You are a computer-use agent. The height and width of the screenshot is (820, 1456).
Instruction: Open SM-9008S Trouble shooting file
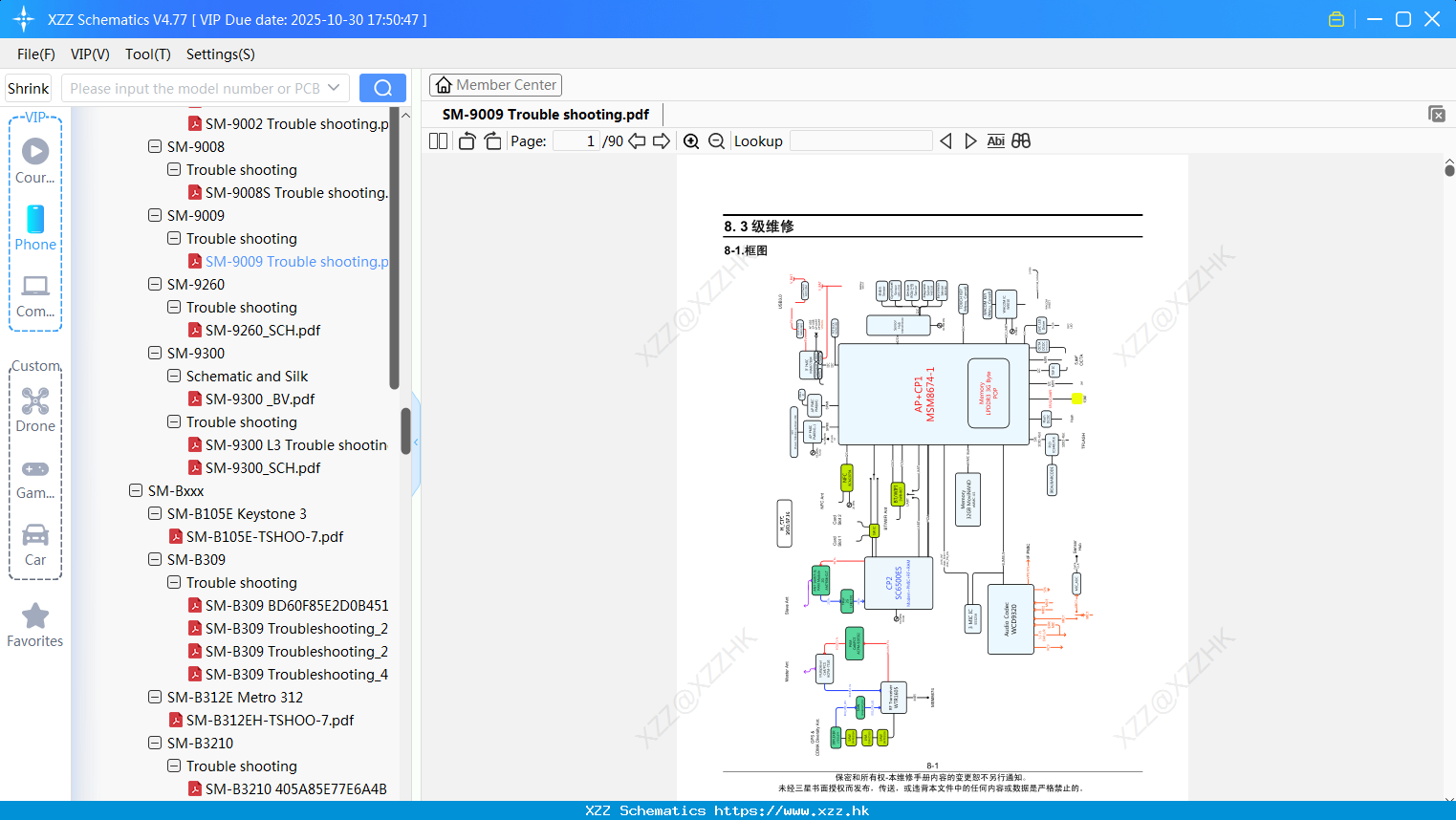coord(288,193)
